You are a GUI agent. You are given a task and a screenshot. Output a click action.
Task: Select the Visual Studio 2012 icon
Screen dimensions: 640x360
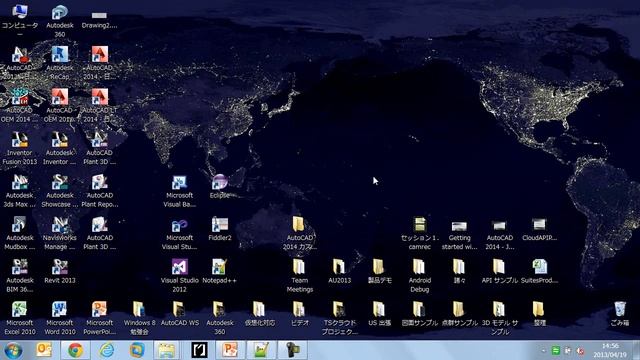point(179,276)
